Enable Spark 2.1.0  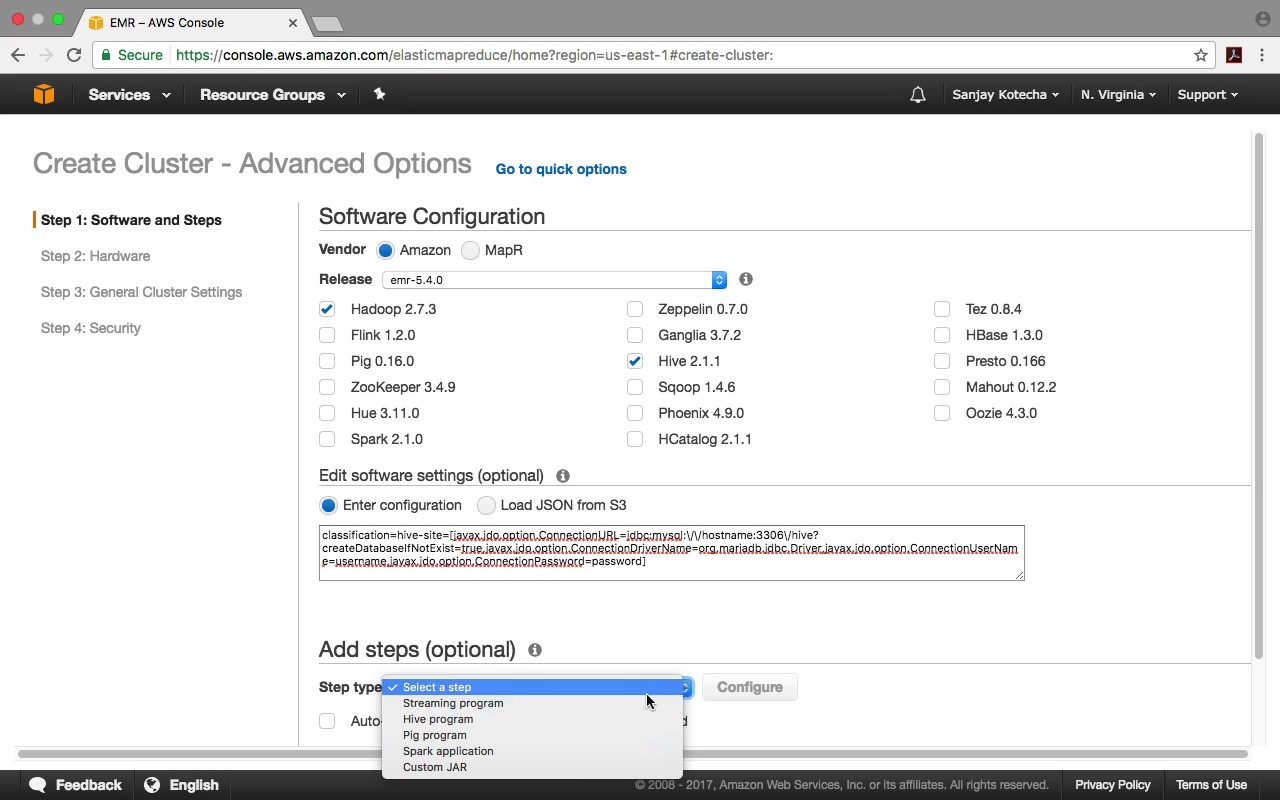tap(327, 439)
